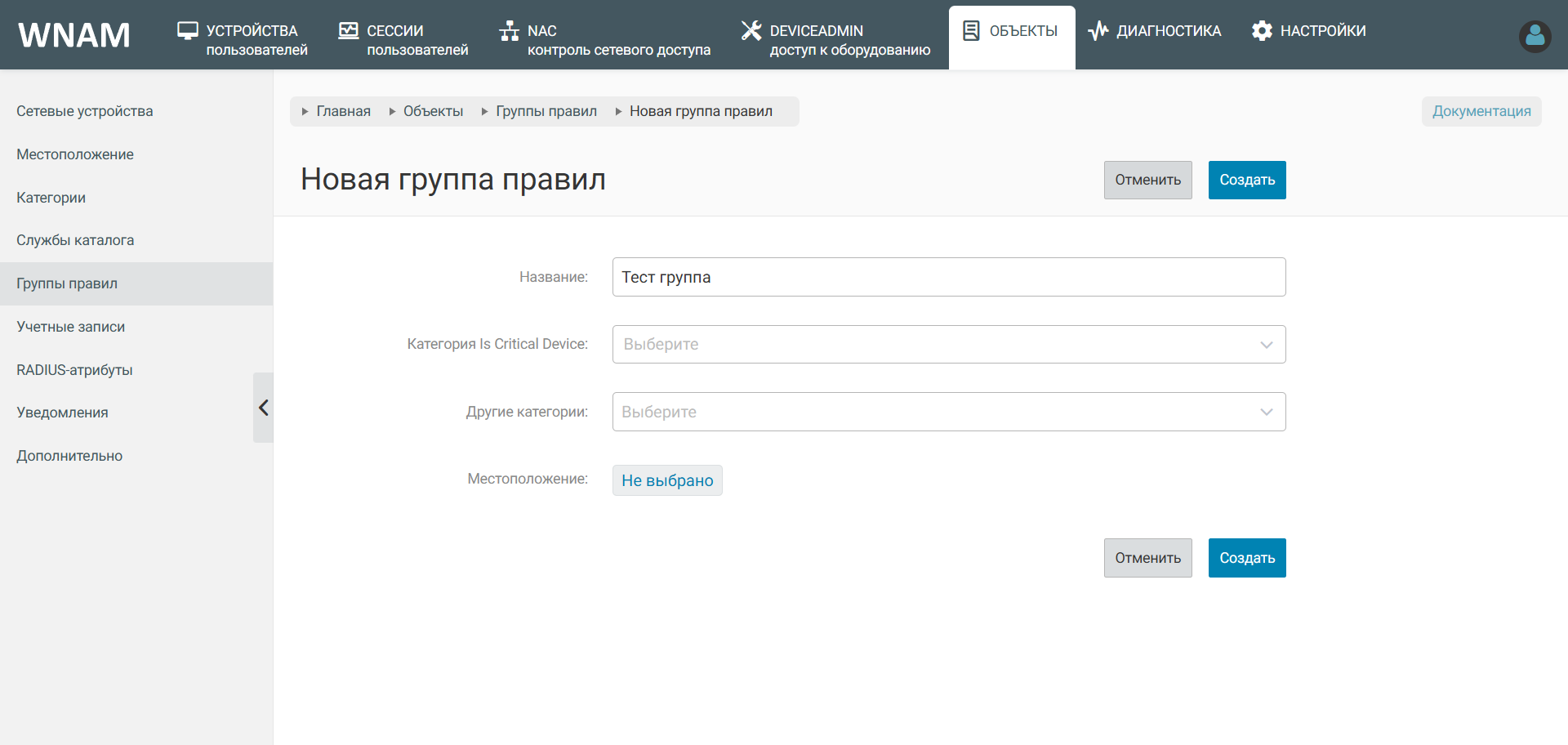
Task: Click the Диагностика pulse icon
Action: point(1098,31)
